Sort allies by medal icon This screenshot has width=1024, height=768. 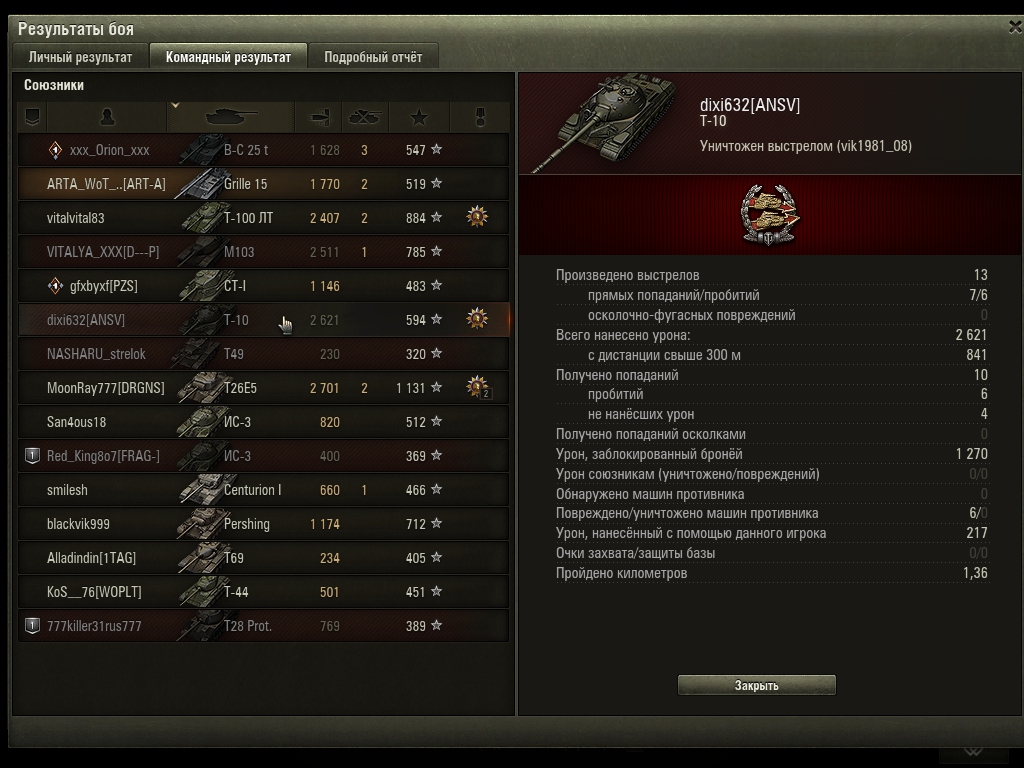pyautogui.click(x=480, y=117)
